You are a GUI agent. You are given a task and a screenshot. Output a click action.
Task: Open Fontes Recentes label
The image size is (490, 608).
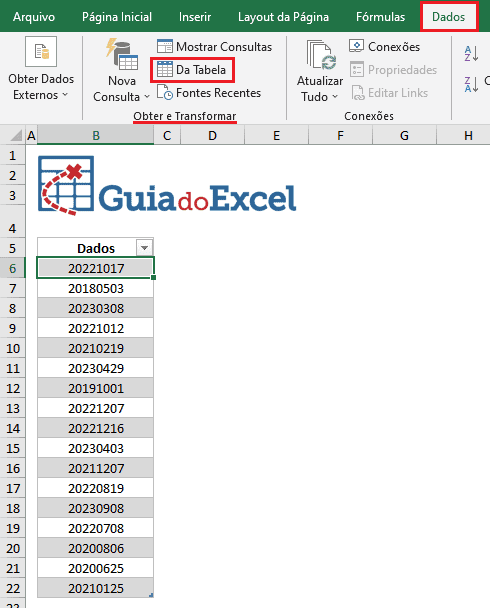pos(218,93)
